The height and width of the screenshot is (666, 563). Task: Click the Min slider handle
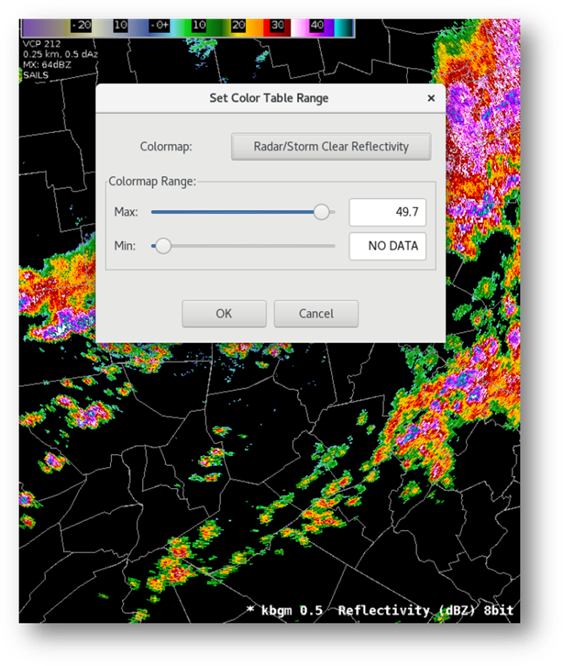pos(163,246)
